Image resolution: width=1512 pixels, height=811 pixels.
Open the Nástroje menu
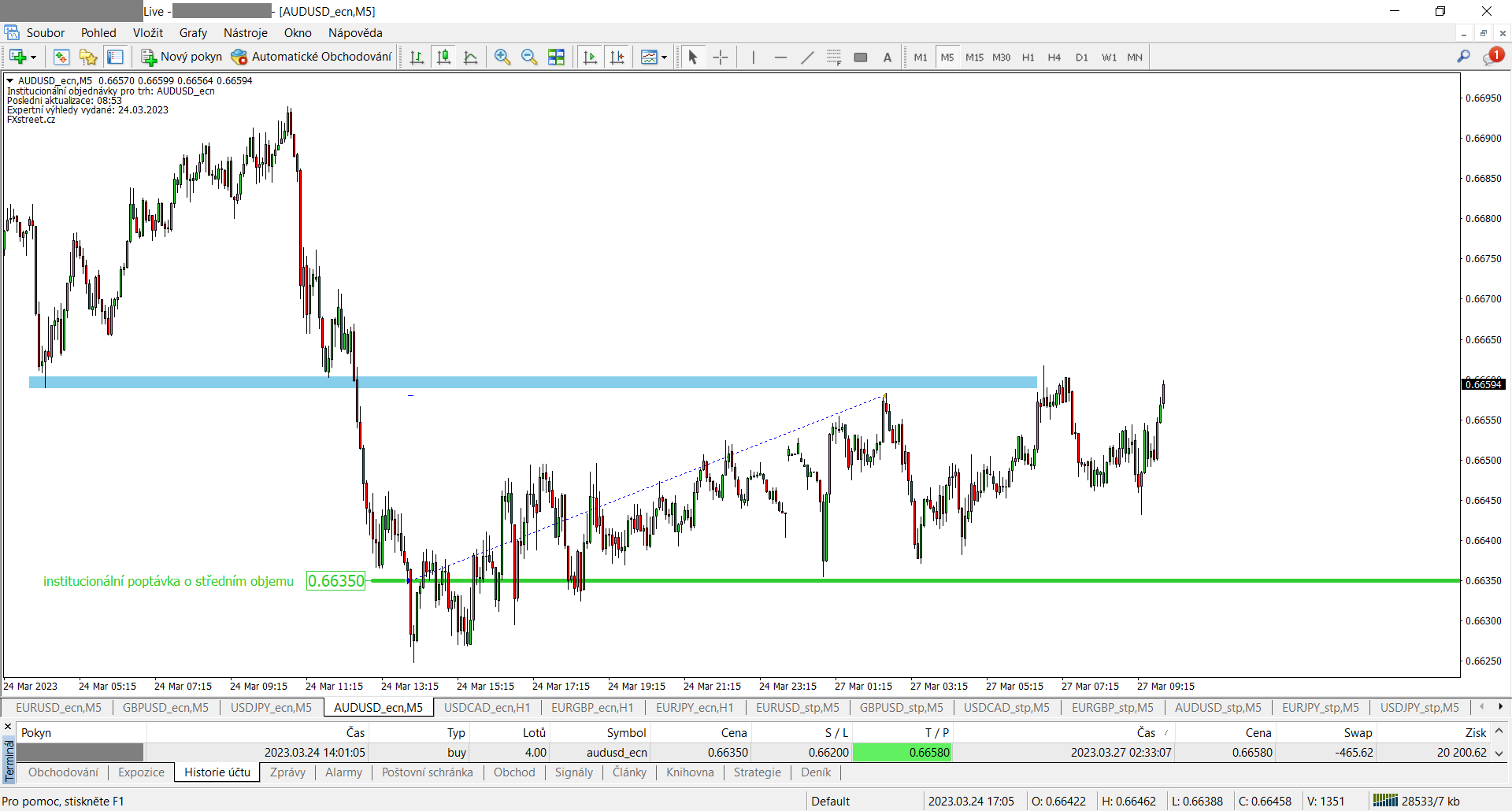[245, 33]
